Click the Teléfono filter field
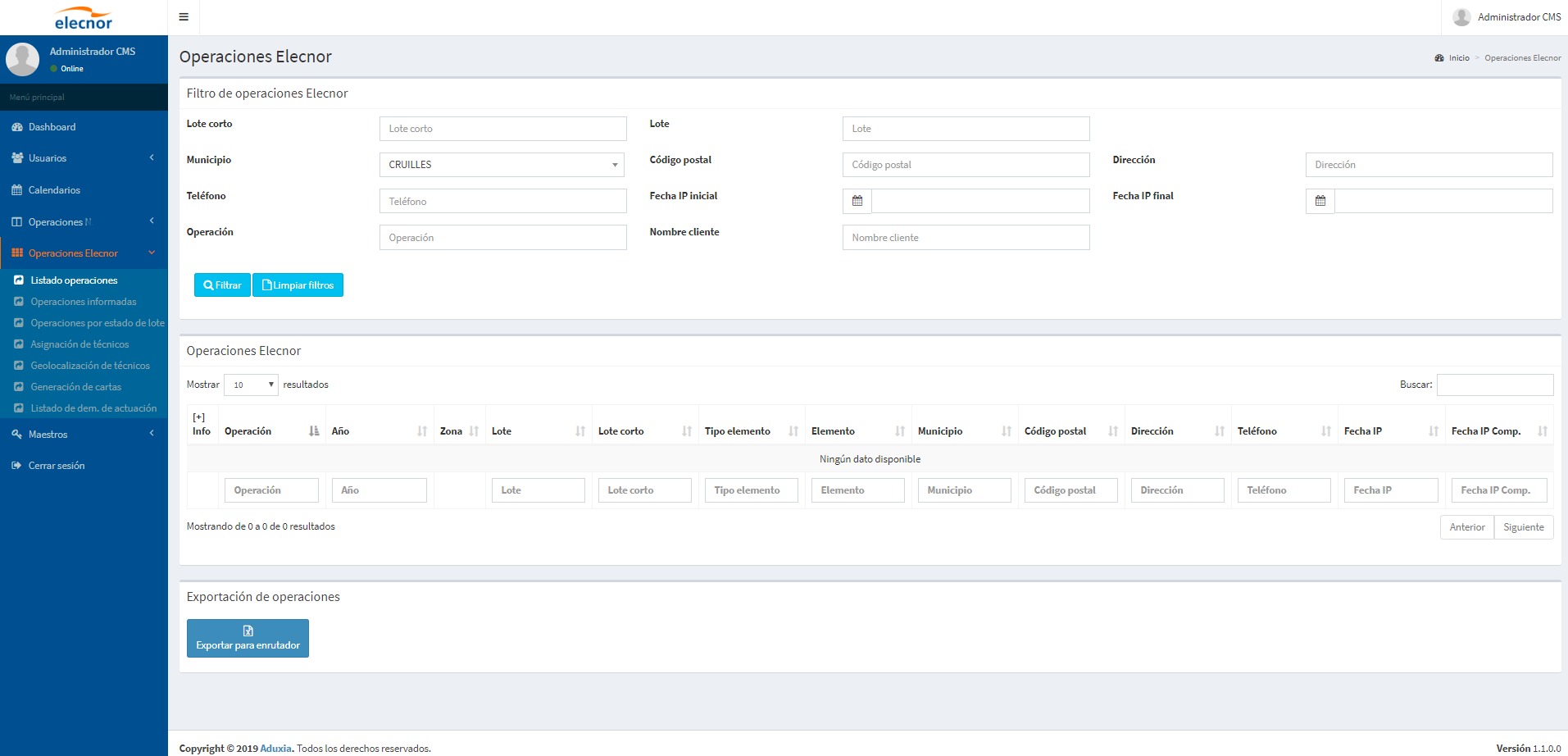The width and height of the screenshot is (1568, 756). (x=503, y=201)
